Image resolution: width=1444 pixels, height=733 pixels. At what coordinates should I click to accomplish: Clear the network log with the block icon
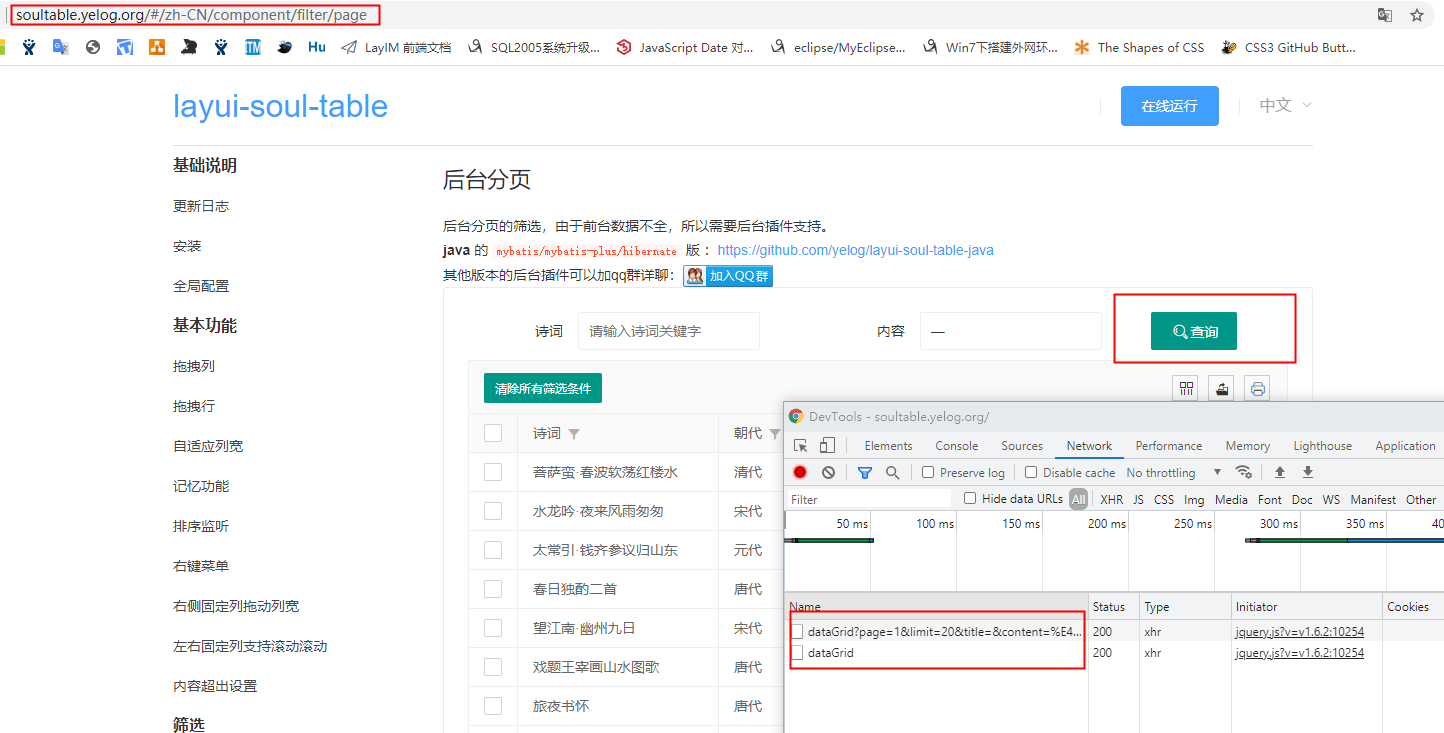829,471
